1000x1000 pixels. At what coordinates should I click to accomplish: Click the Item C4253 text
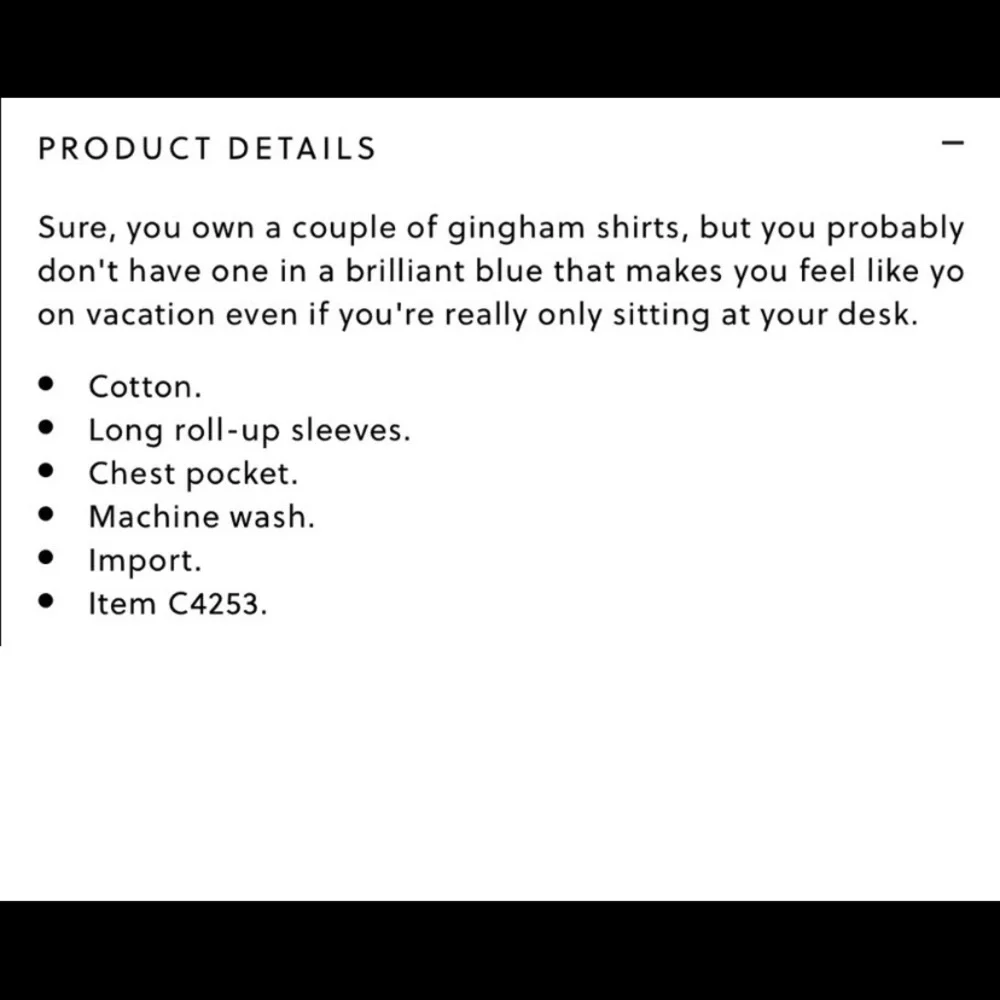coord(178,604)
